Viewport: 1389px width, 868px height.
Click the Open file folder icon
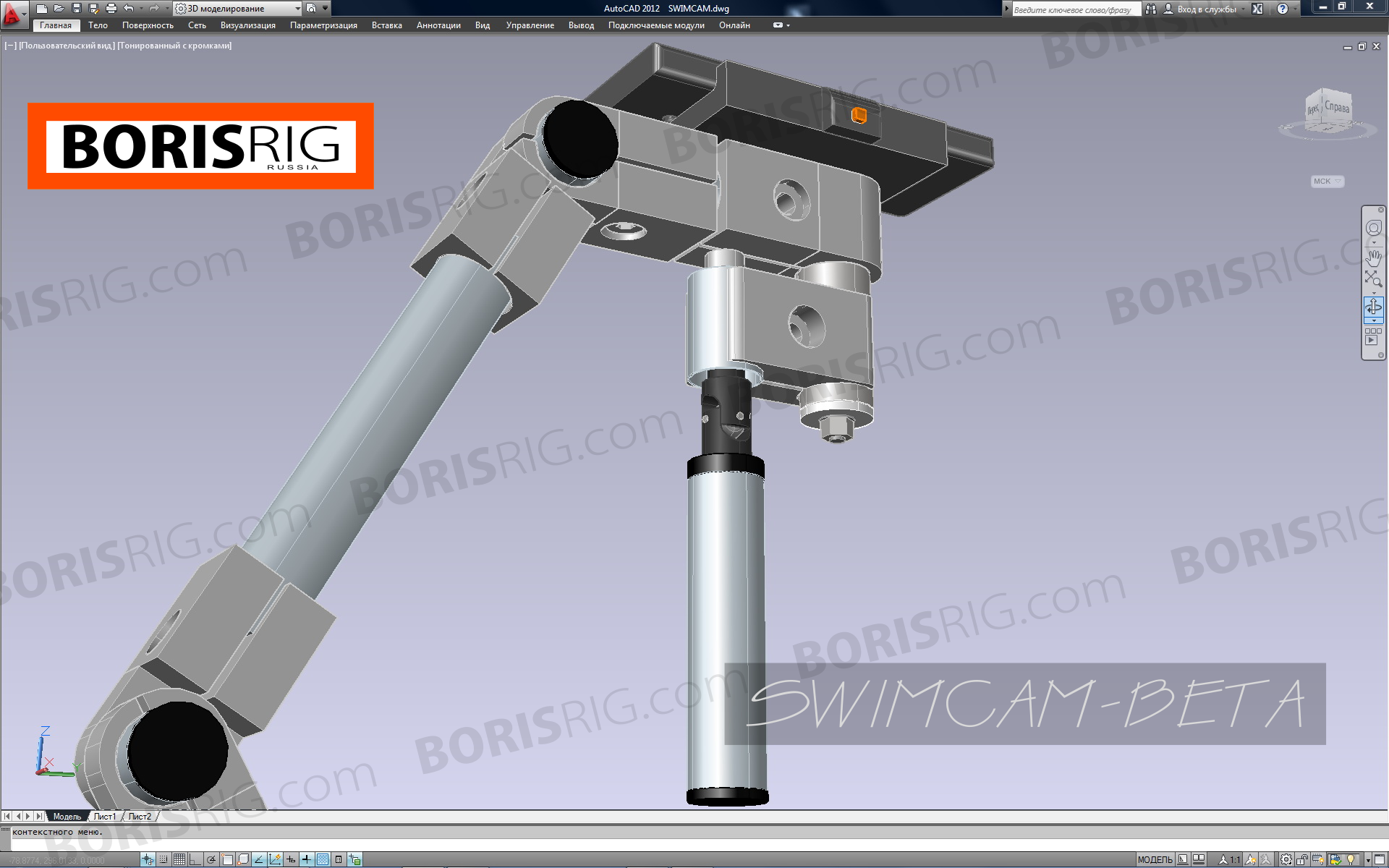coord(59,9)
